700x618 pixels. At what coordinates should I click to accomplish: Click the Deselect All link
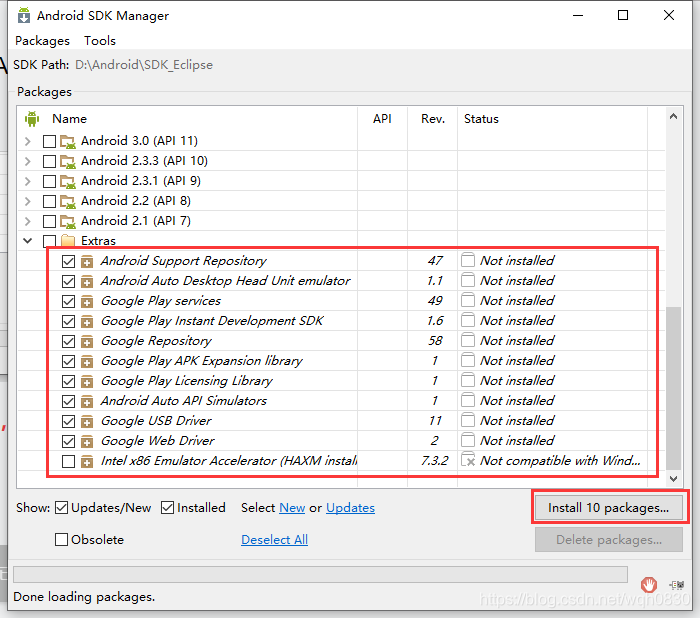pos(275,539)
